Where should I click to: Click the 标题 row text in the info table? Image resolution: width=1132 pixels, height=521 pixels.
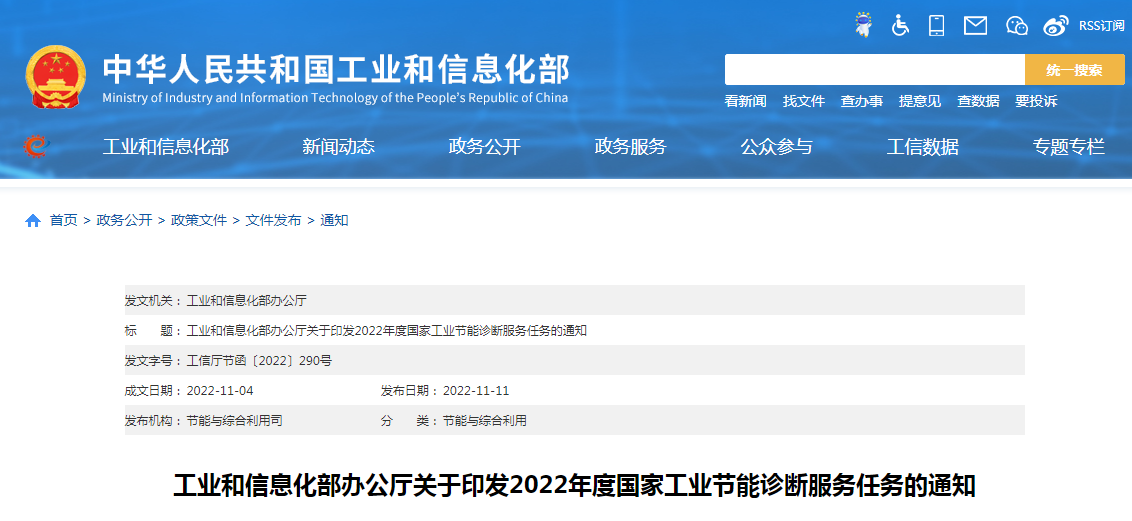(386, 330)
